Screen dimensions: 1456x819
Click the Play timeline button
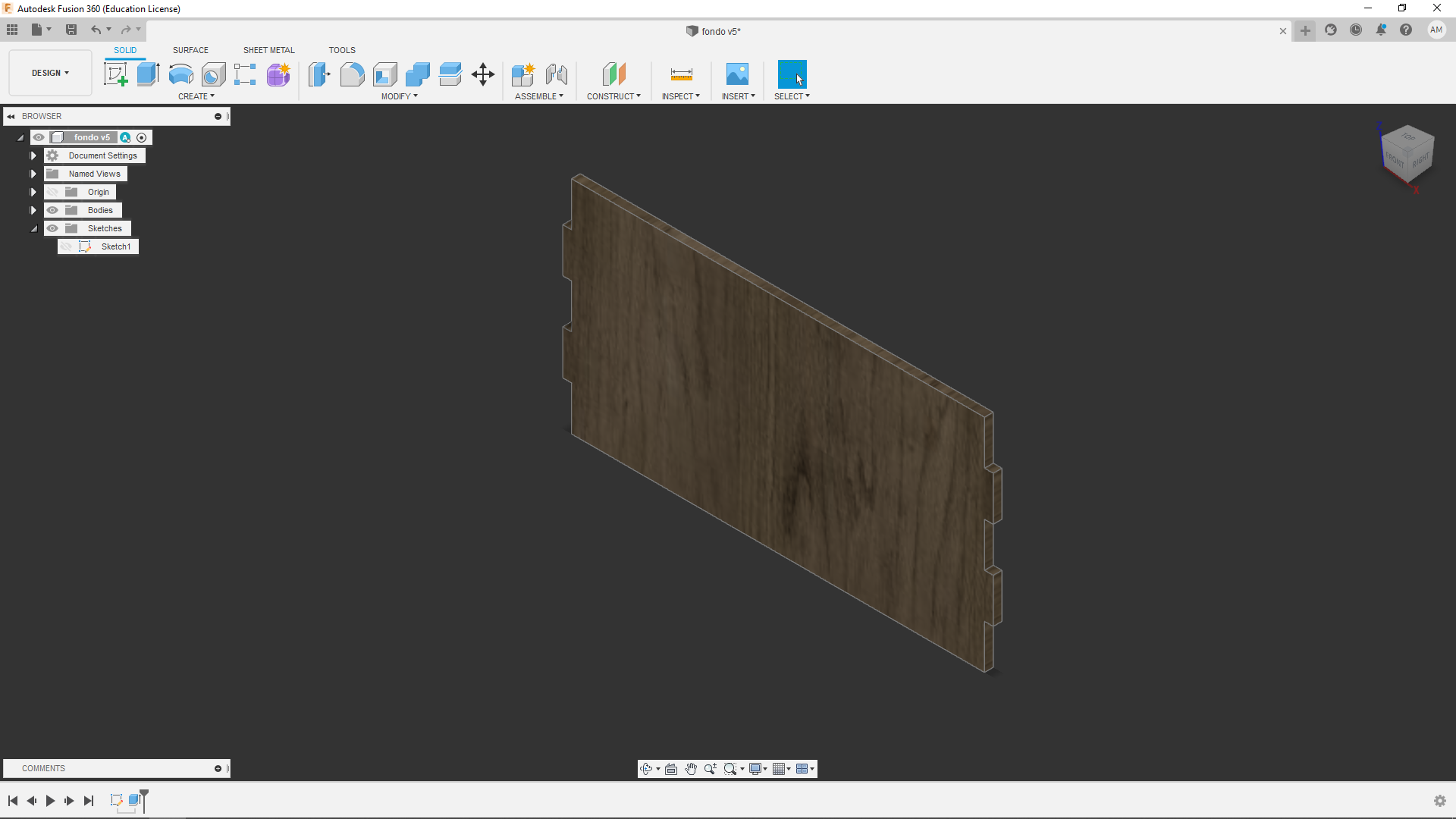tap(50, 801)
